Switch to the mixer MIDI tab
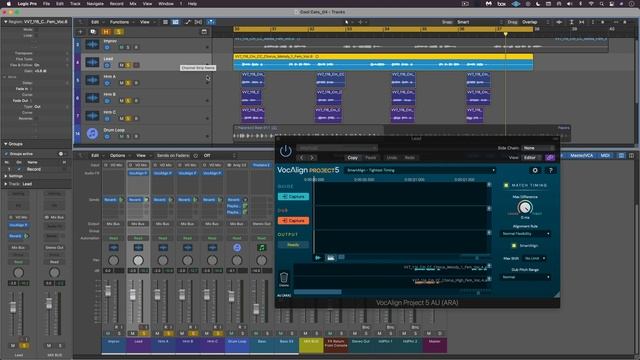The width and height of the screenshot is (640, 360). (605, 156)
